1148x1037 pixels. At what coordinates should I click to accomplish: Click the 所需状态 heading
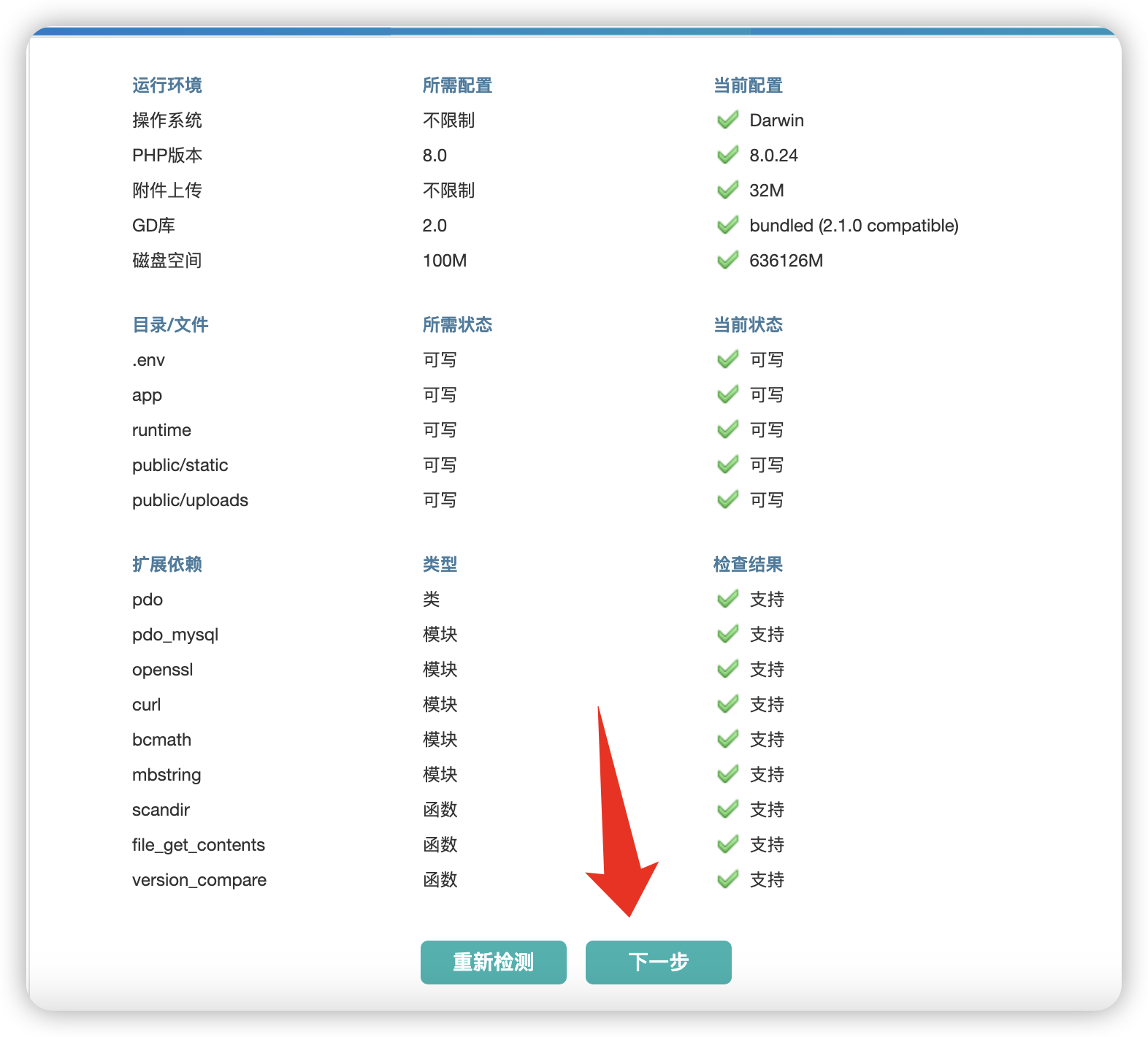pos(457,325)
